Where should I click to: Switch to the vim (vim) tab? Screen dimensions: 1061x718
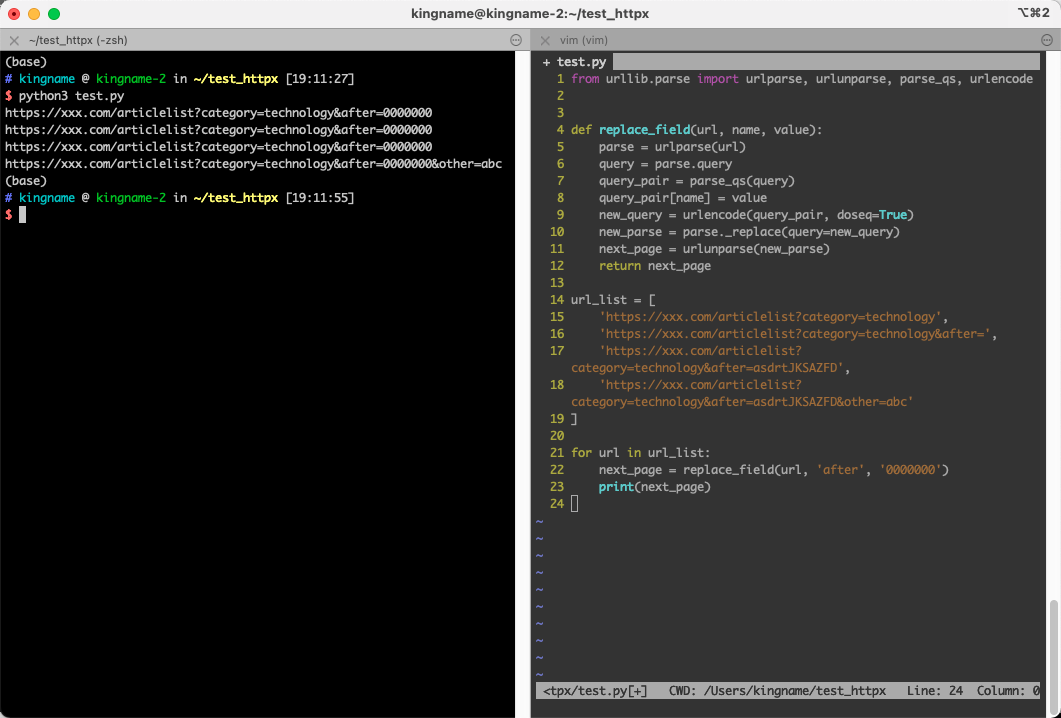coord(584,40)
